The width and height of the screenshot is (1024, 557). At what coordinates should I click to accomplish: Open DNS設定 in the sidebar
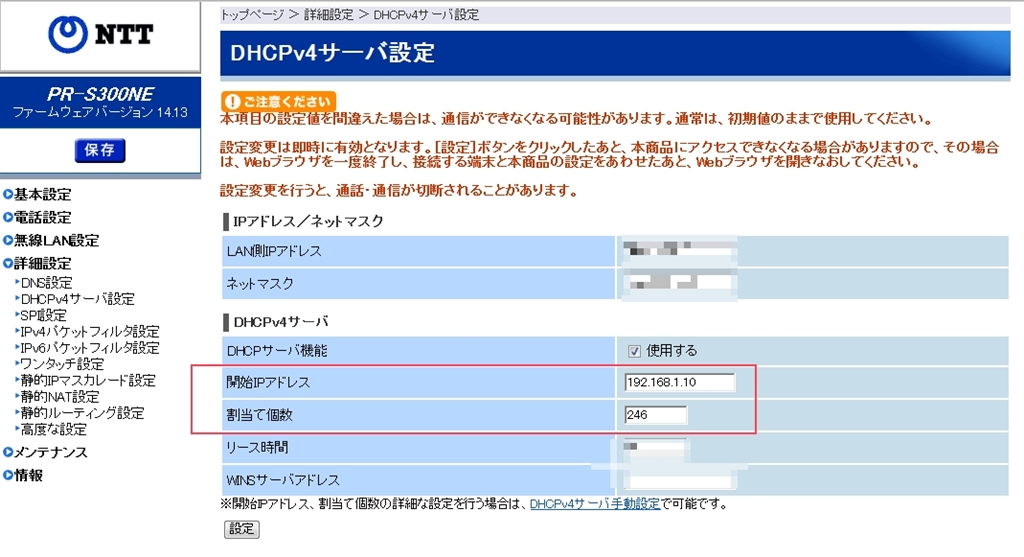click(x=46, y=283)
